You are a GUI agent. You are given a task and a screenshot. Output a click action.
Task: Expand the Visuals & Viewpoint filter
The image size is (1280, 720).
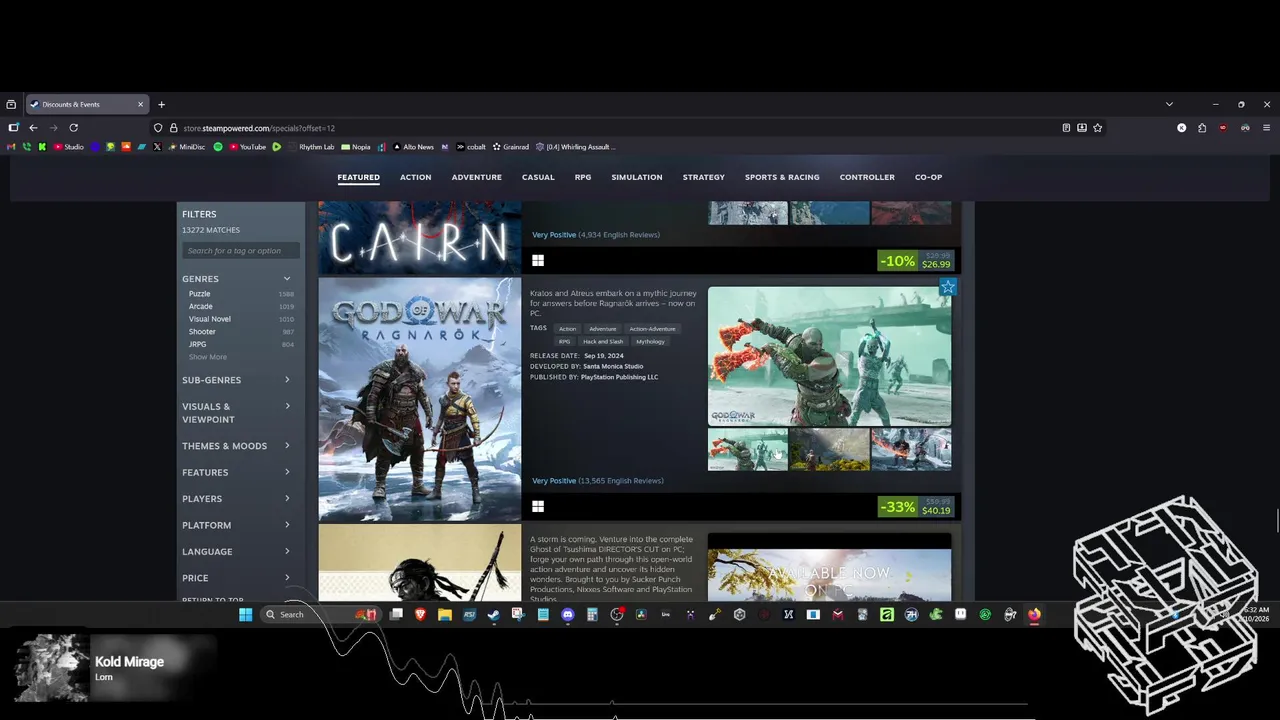coord(238,413)
